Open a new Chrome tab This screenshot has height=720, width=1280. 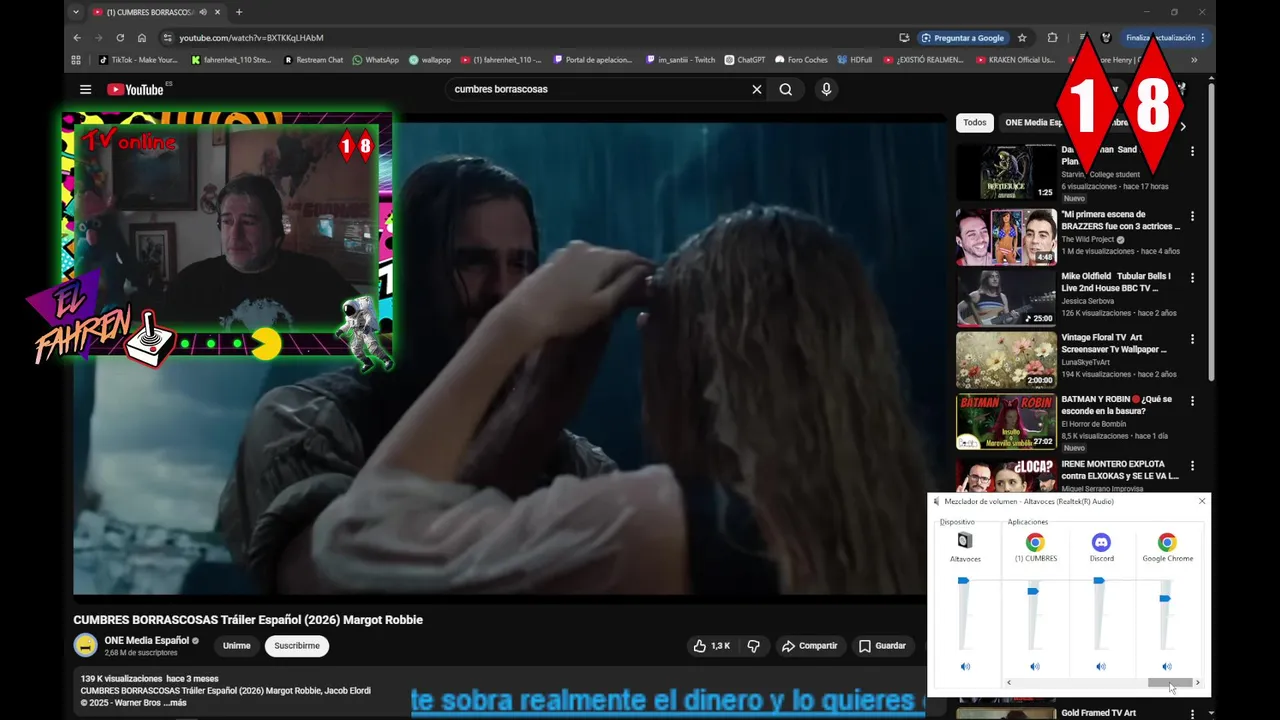[239, 12]
